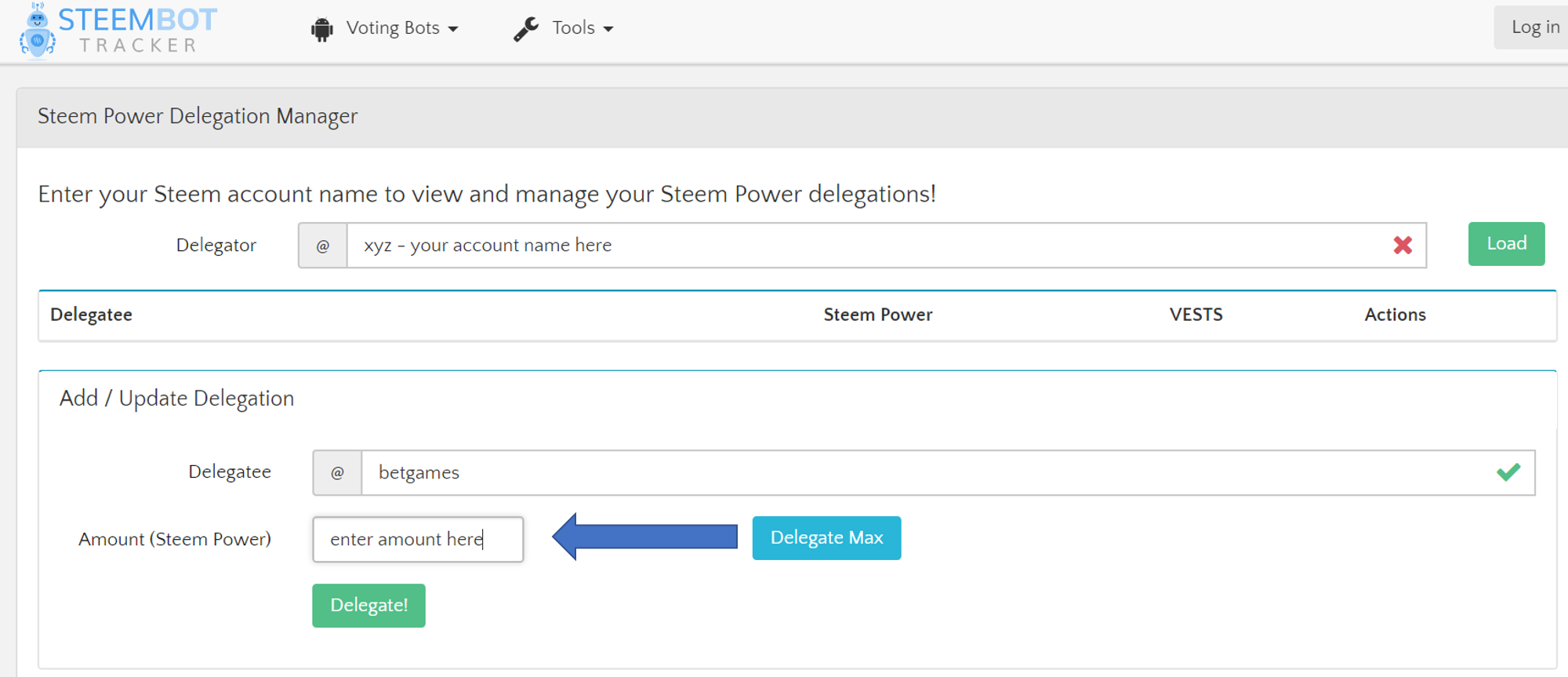This screenshot has height=677, width=1568.
Task: Submit with the green Delegate! button
Action: (x=368, y=606)
